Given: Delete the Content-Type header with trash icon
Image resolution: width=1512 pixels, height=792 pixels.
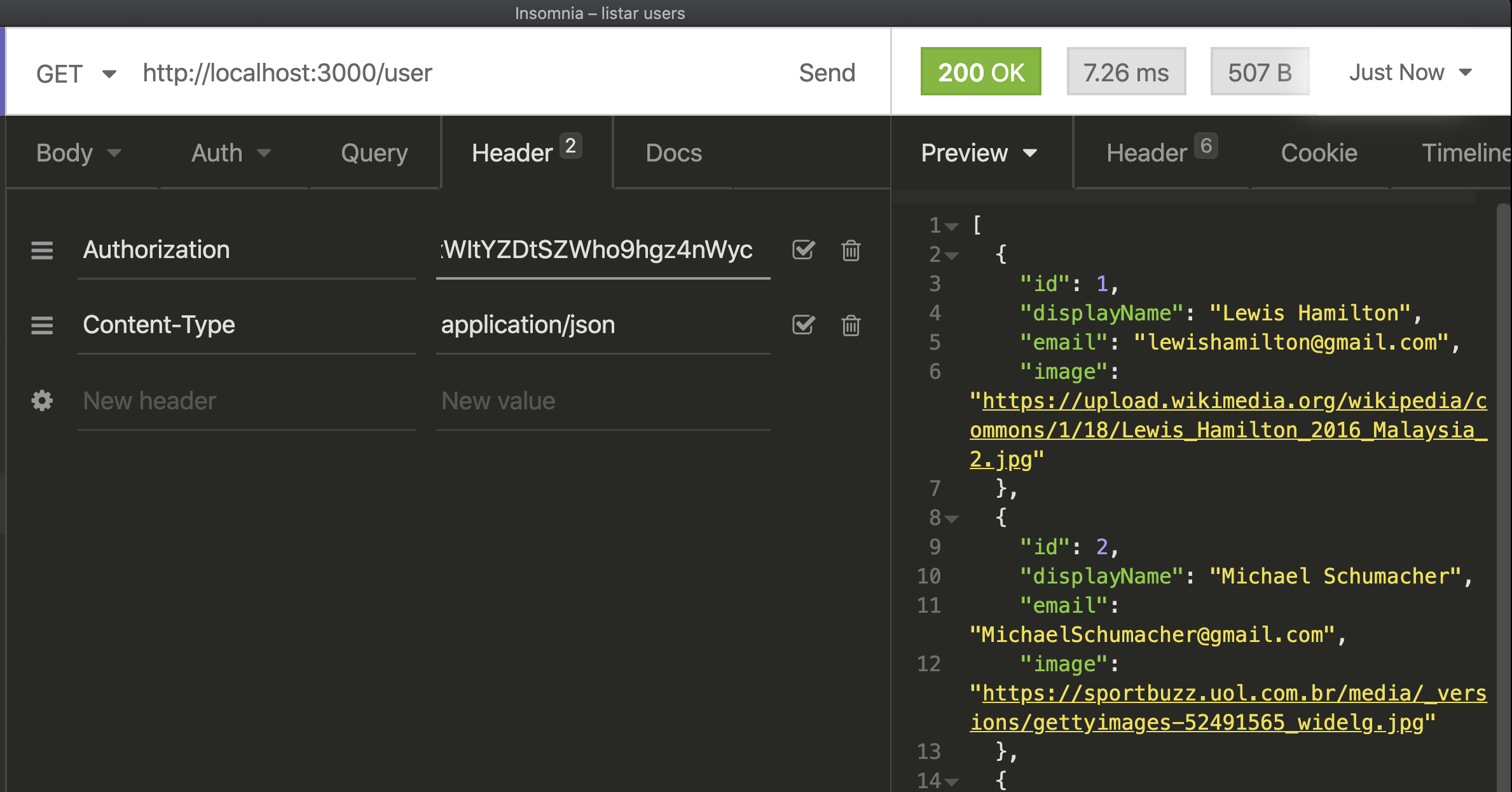Looking at the screenshot, I should (851, 325).
